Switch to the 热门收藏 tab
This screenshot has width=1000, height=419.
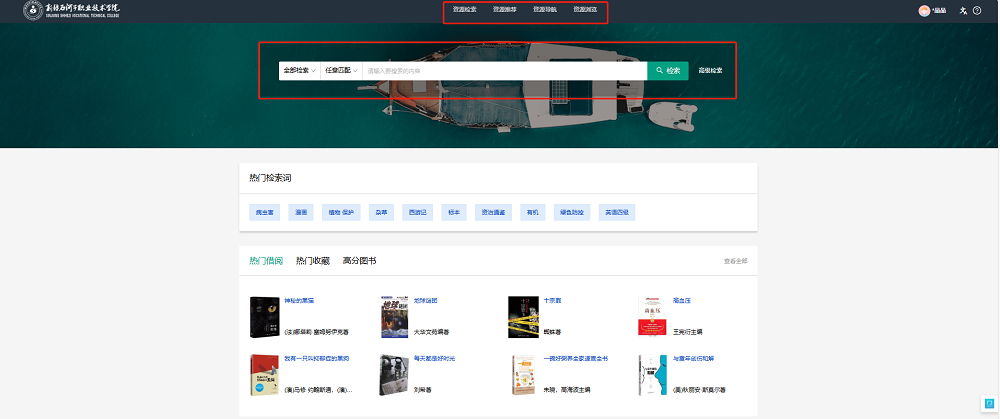coord(312,261)
